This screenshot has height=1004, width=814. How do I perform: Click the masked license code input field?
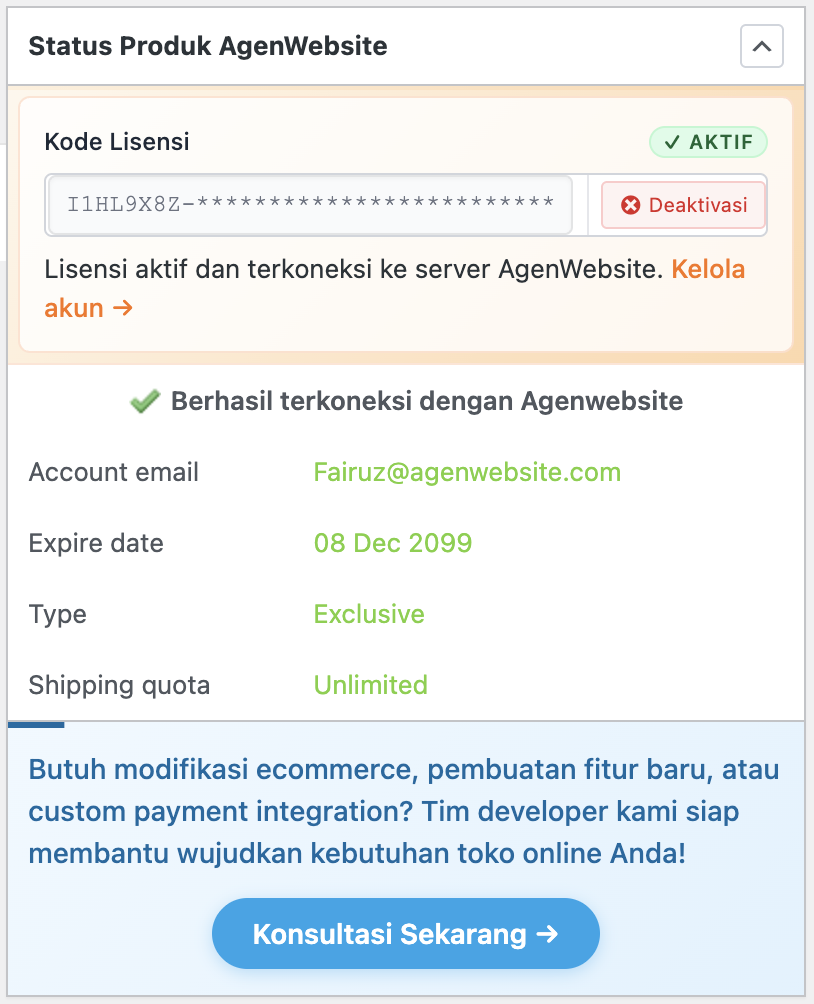coord(310,205)
